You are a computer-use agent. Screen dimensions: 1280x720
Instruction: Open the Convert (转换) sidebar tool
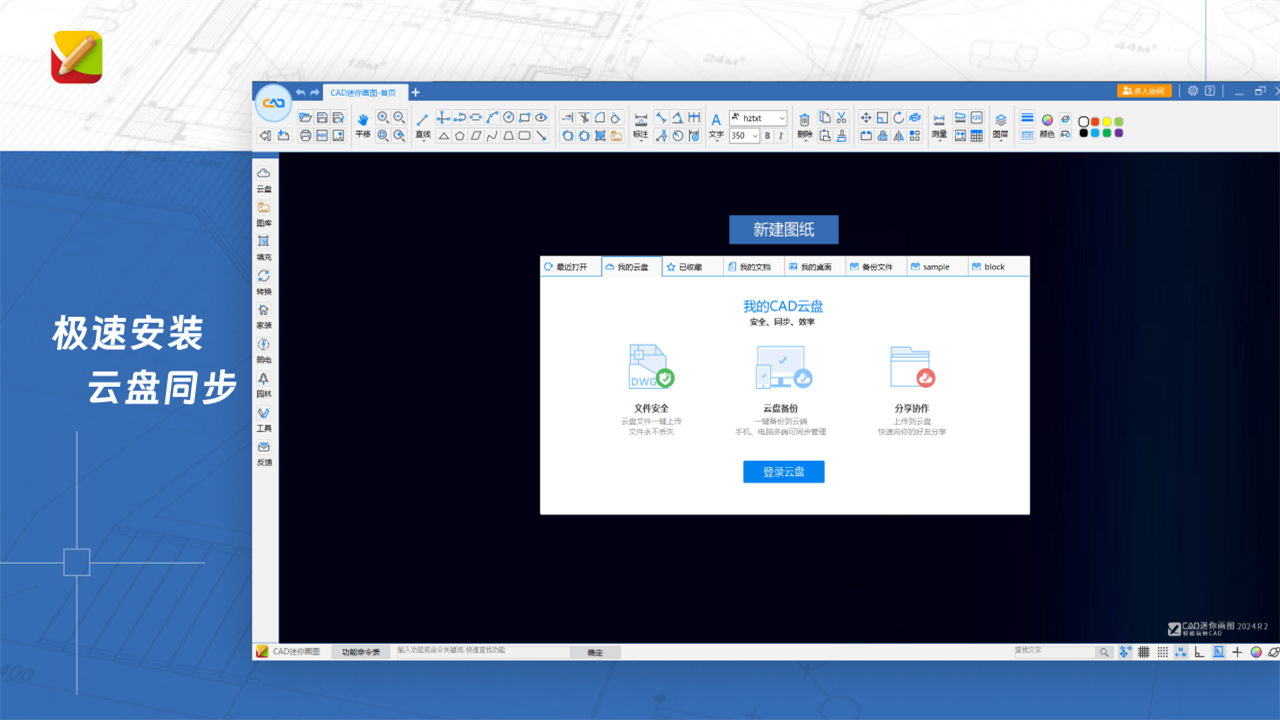(264, 281)
